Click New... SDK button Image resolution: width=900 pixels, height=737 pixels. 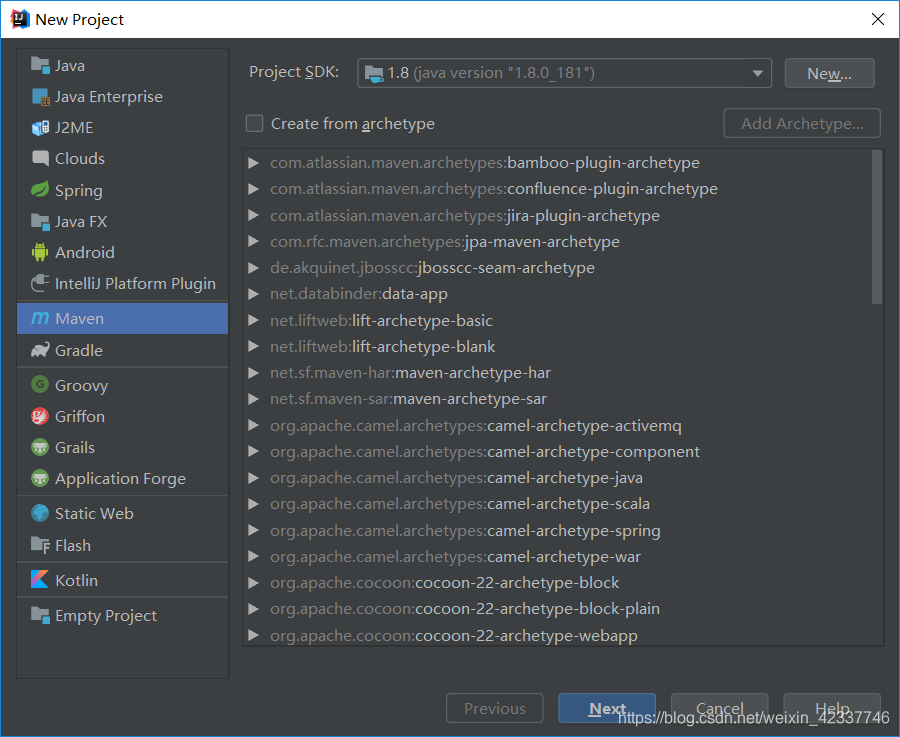tap(829, 73)
